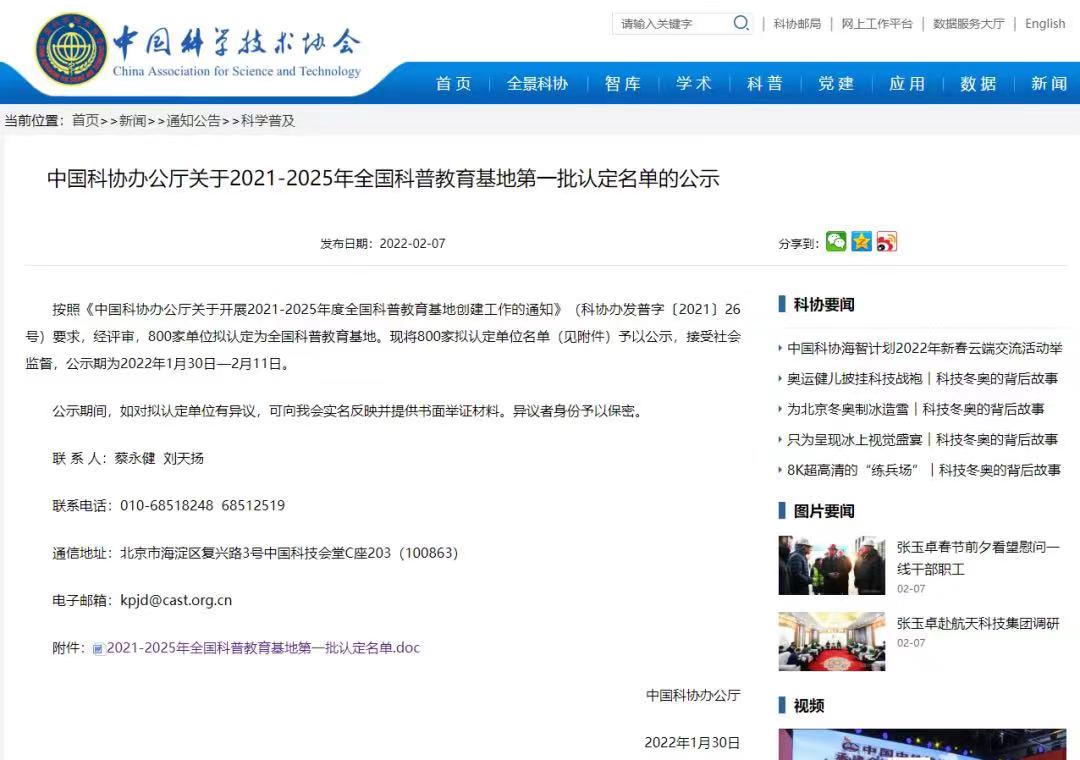Open 数据 navigation item
1080x760 pixels.
point(978,84)
